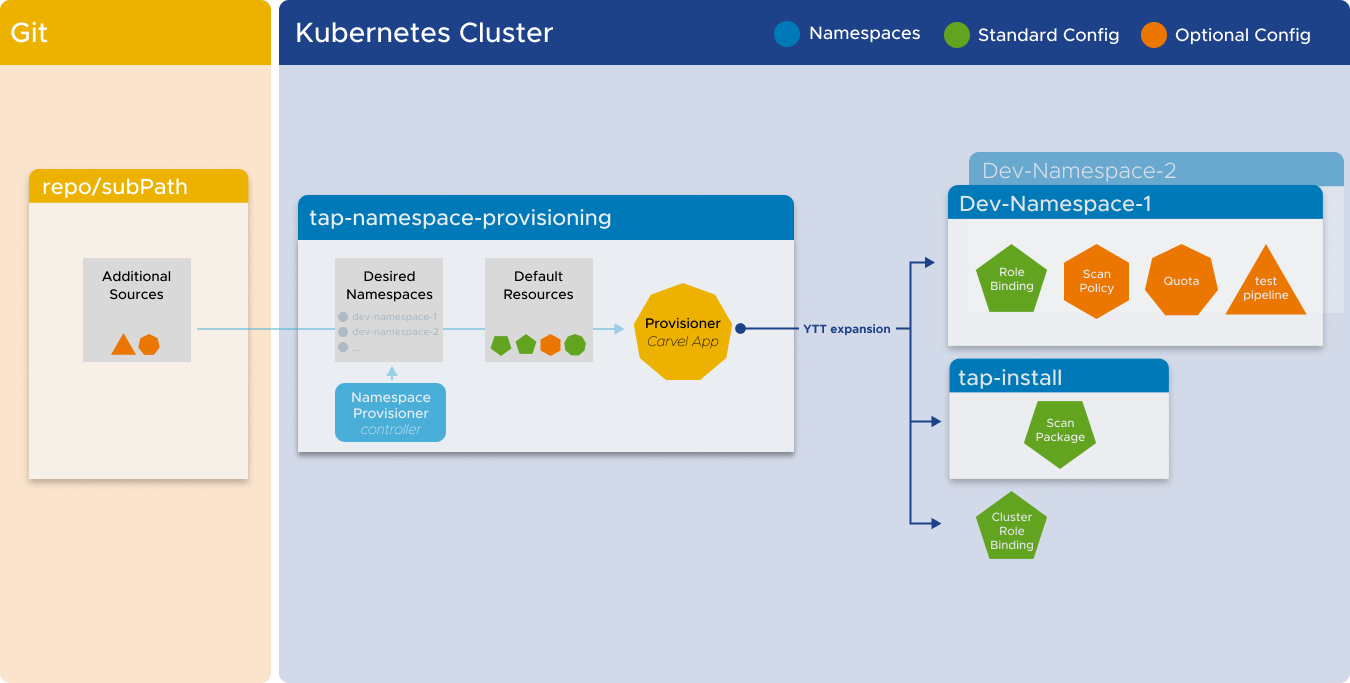Click the Scan Policy orange hexagon

point(1096,281)
